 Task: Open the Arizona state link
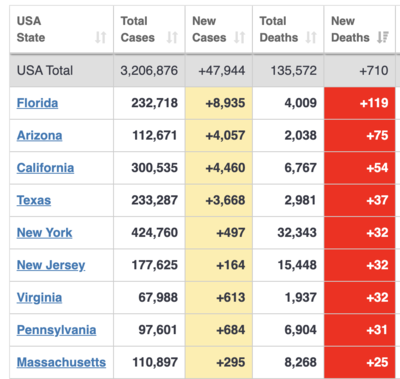tap(39, 135)
